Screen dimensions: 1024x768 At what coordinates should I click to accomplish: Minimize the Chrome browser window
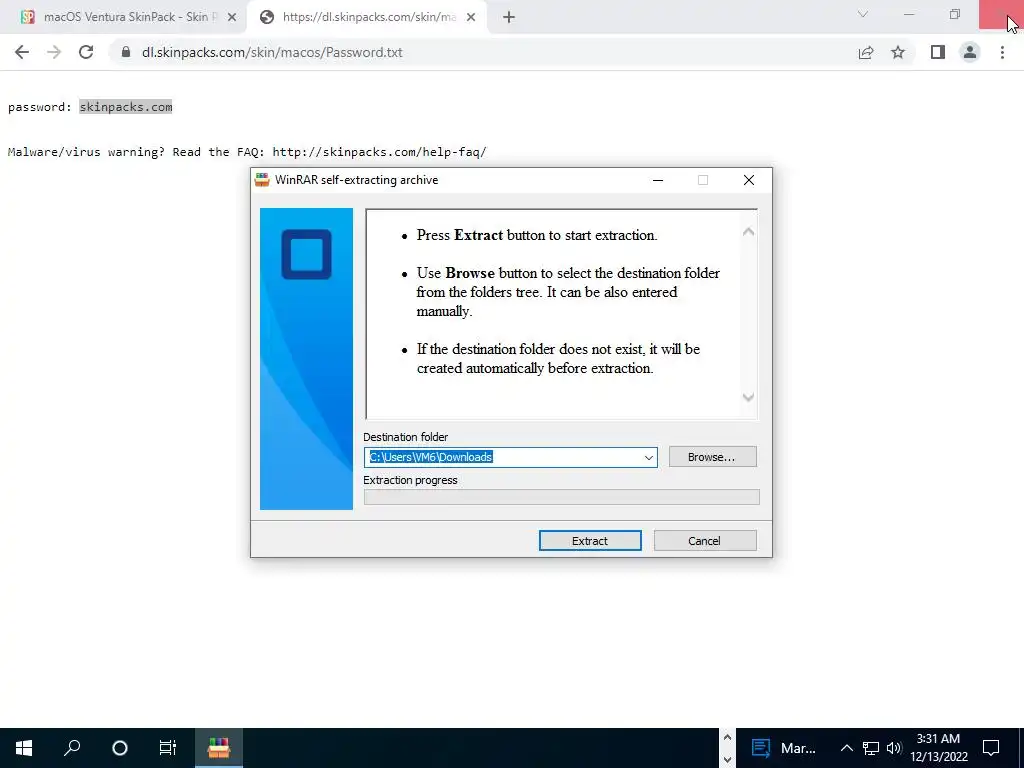(x=908, y=14)
